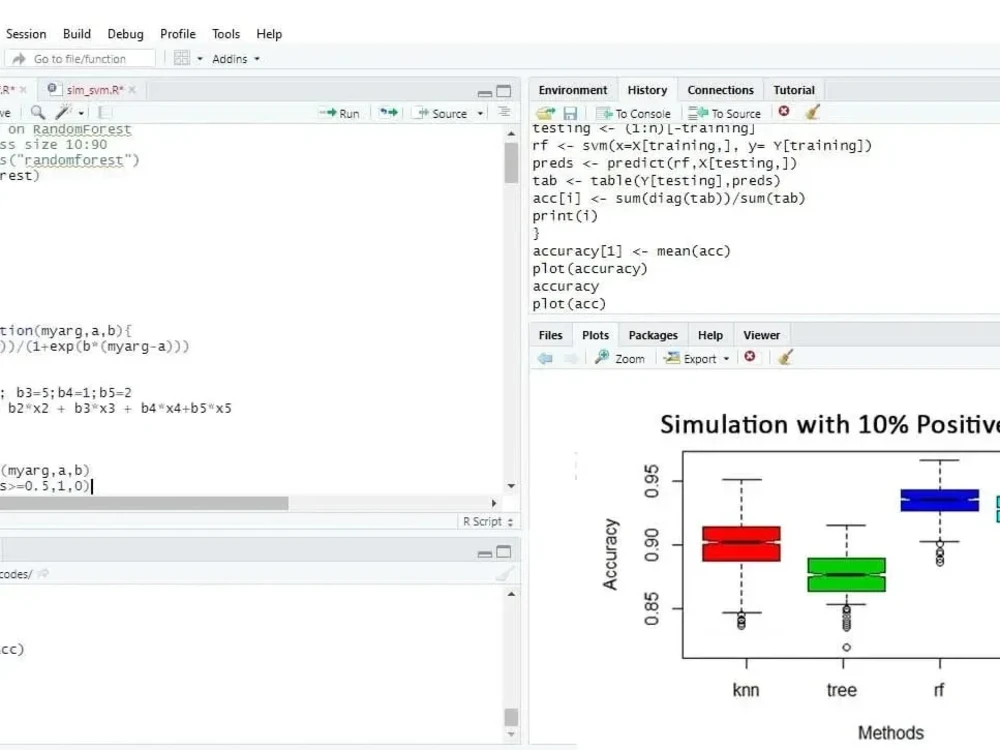
Task: Load saved history with the open folder icon
Action: click(x=545, y=112)
